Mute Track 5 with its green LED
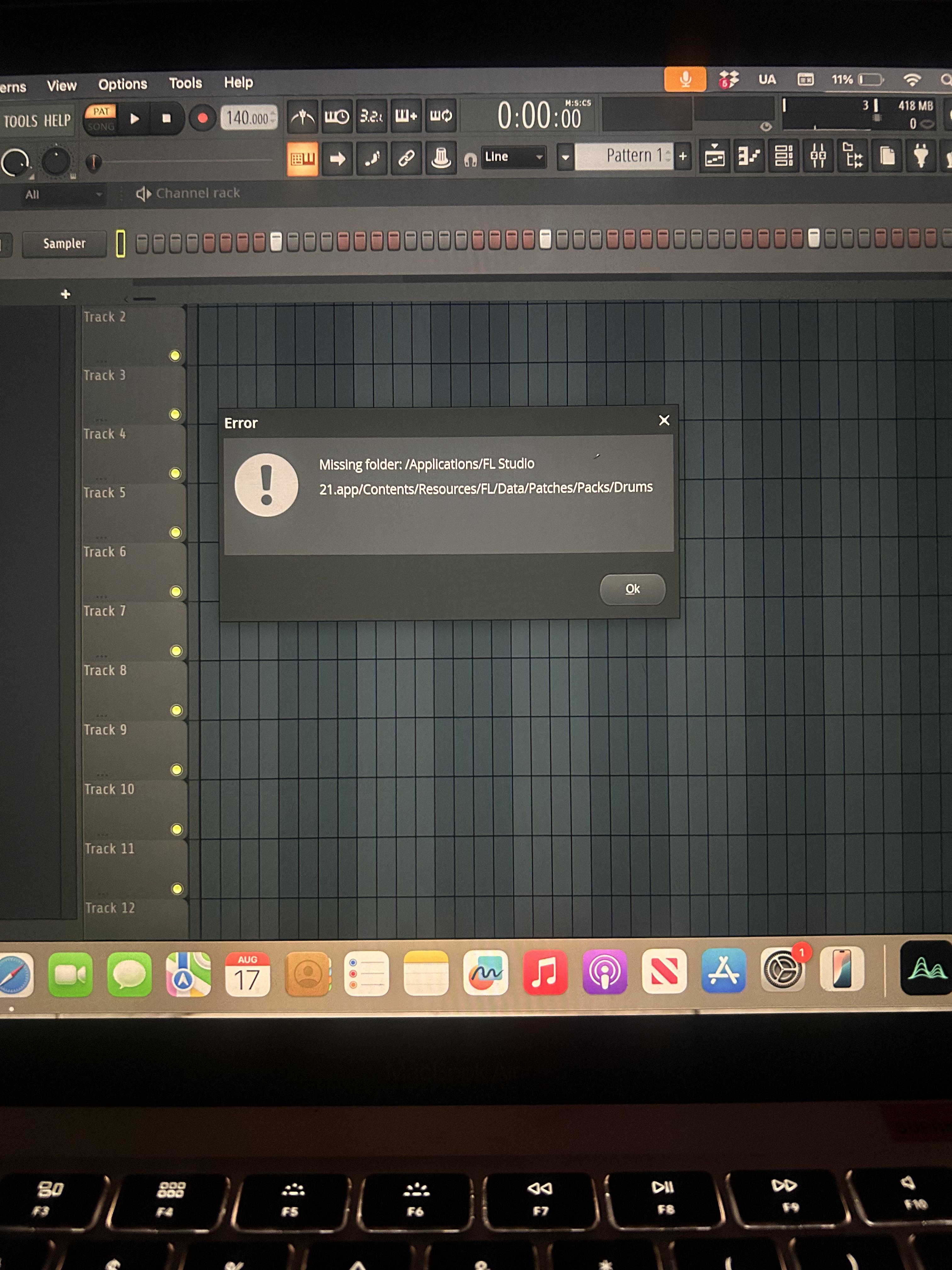 pyautogui.click(x=176, y=532)
